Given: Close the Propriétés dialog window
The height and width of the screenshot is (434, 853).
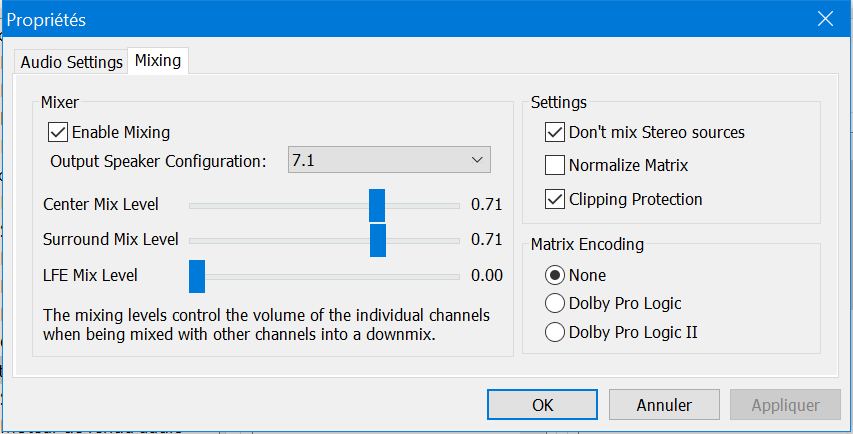Looking at the screenshot, I should (825, 19).
